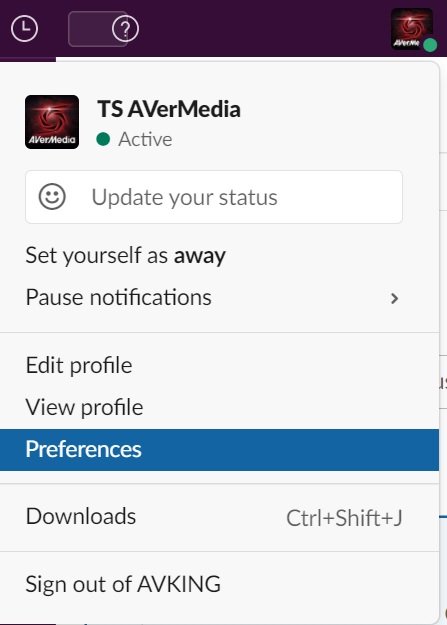Click the TS AVerMedia name heading
The width and height of the screenshot is (447, 625).
169,109
